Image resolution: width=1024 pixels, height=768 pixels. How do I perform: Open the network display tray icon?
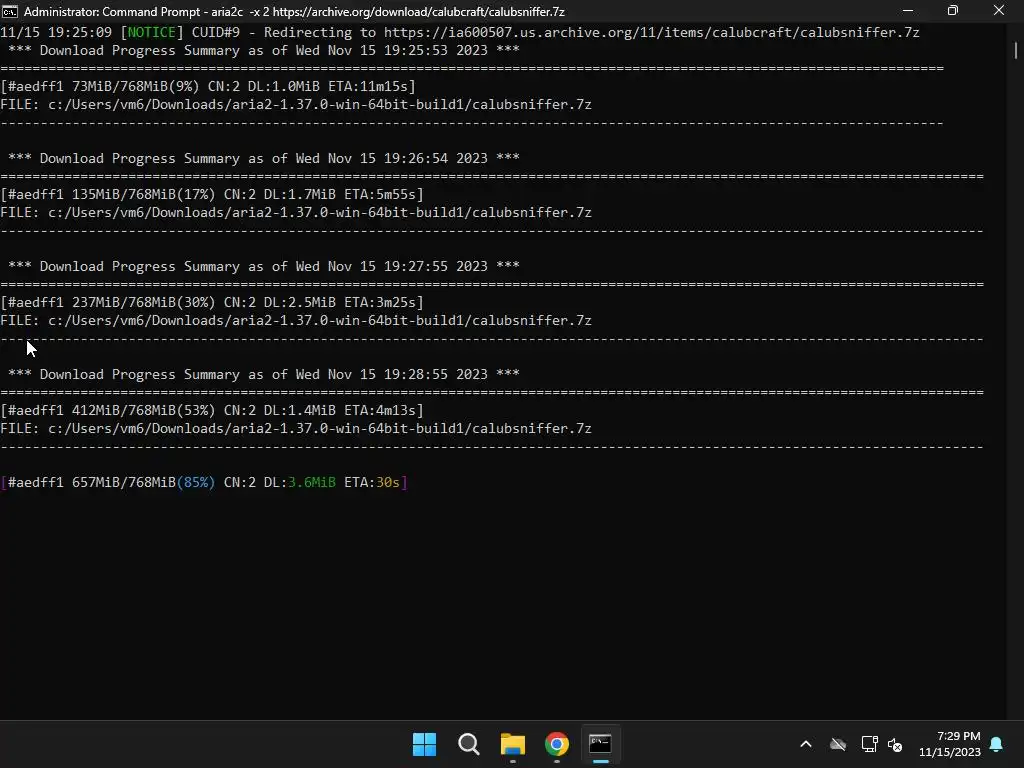click(869, 744)
